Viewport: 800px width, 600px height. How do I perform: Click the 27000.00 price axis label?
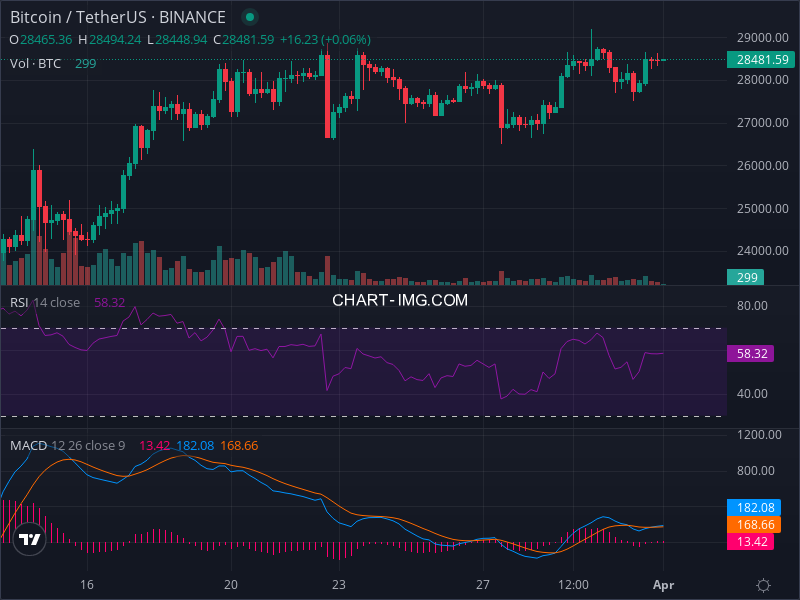tap(763, 122)
